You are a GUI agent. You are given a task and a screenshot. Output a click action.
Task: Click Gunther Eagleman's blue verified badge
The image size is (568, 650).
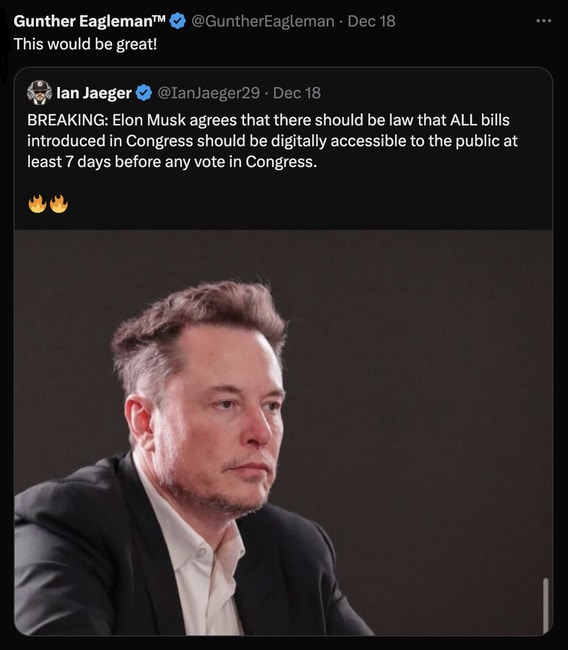tap(178, 21)
